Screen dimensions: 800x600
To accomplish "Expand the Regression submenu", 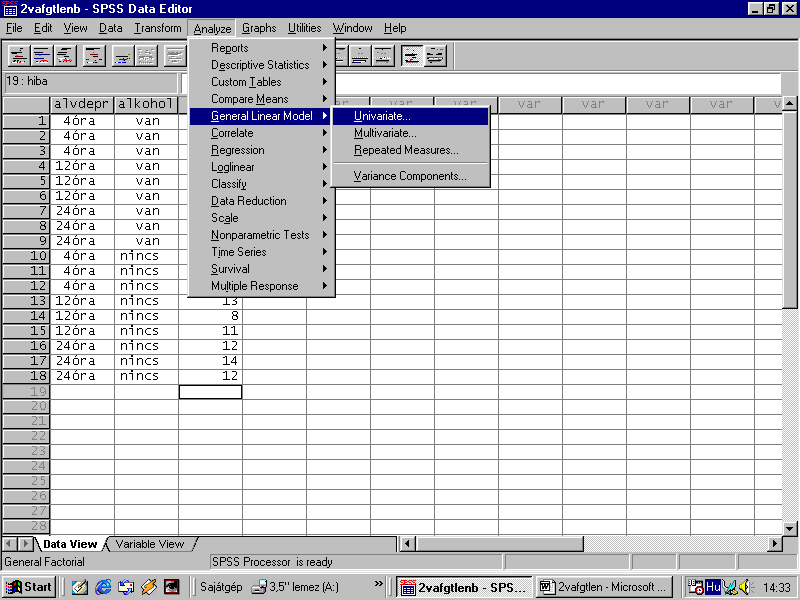I will click(262, 150).
